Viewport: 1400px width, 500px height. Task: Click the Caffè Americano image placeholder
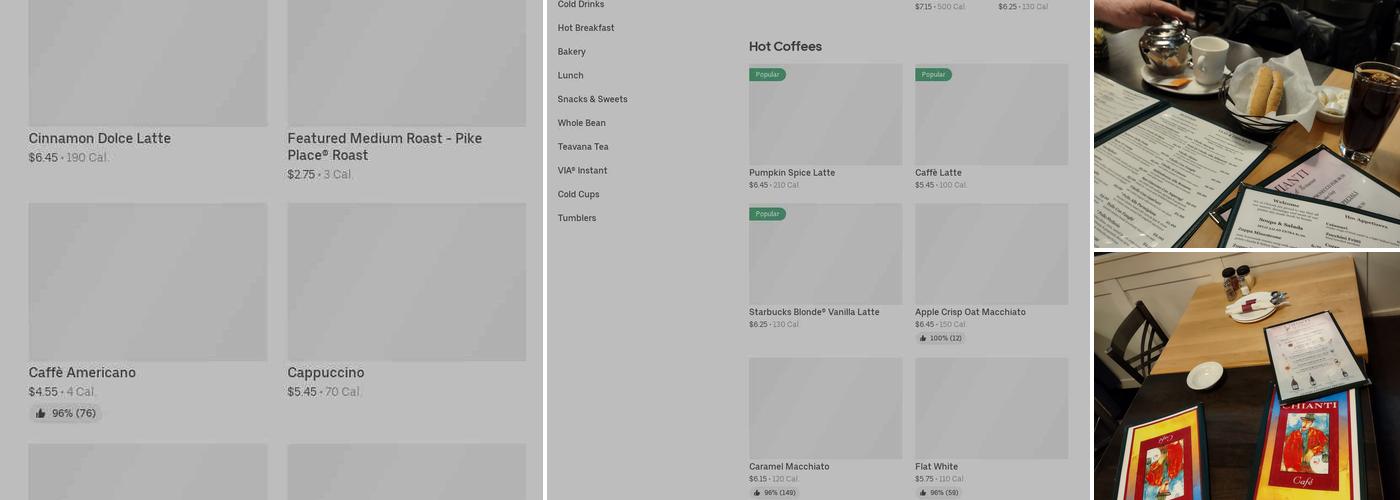pyautogui.click(x=148, y=282)
